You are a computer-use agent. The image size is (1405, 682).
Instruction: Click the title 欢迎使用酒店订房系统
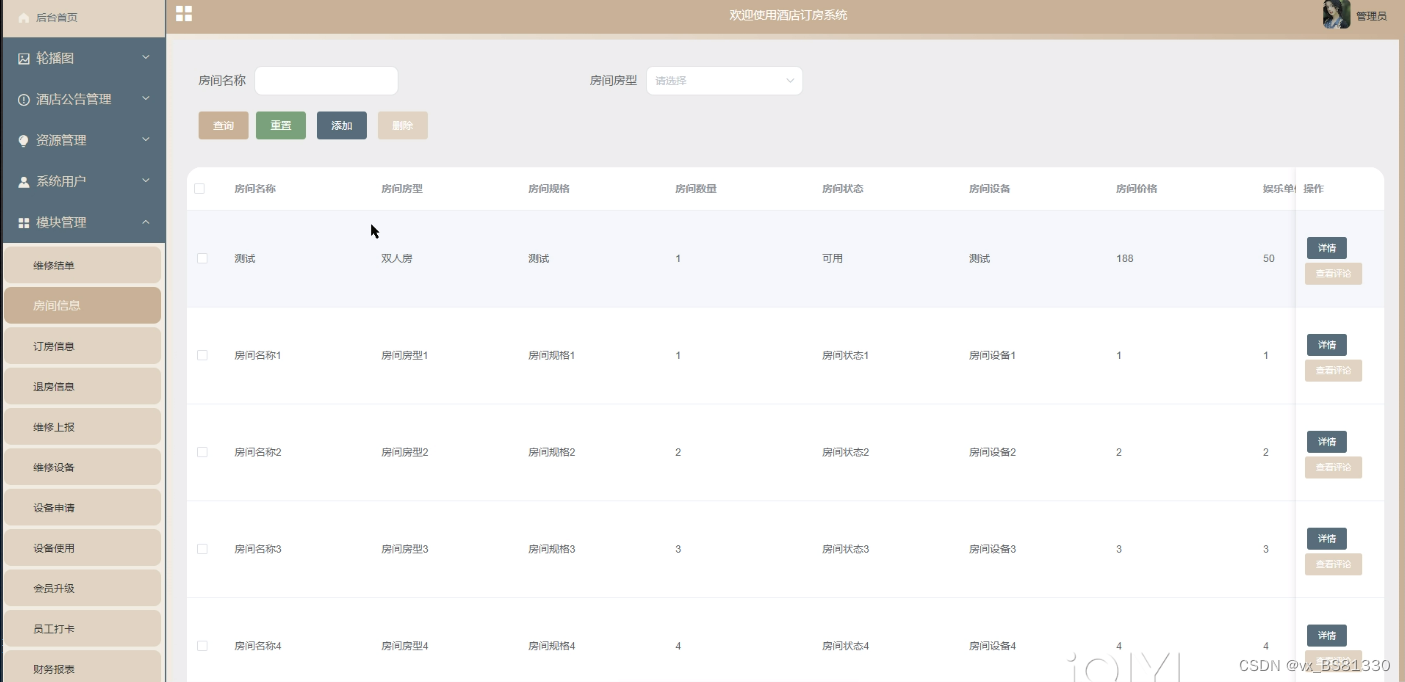click(x=789, y=15)
